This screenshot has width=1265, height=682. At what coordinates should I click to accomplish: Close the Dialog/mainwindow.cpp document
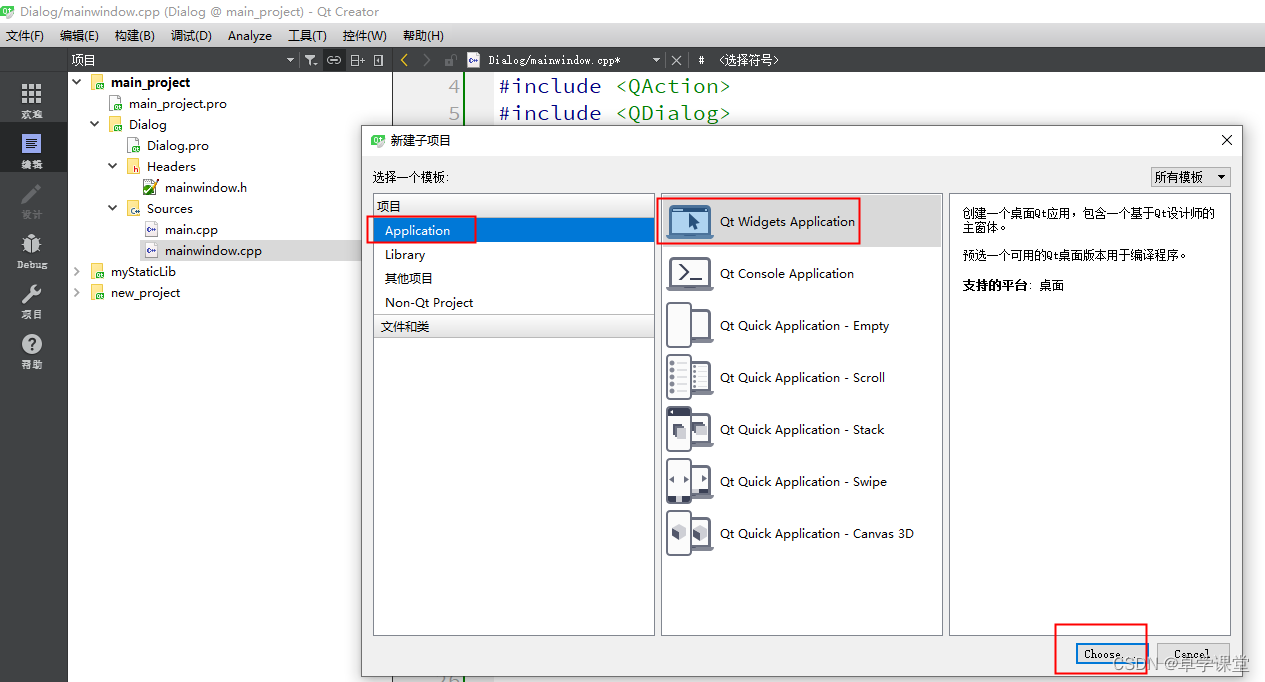676,60
